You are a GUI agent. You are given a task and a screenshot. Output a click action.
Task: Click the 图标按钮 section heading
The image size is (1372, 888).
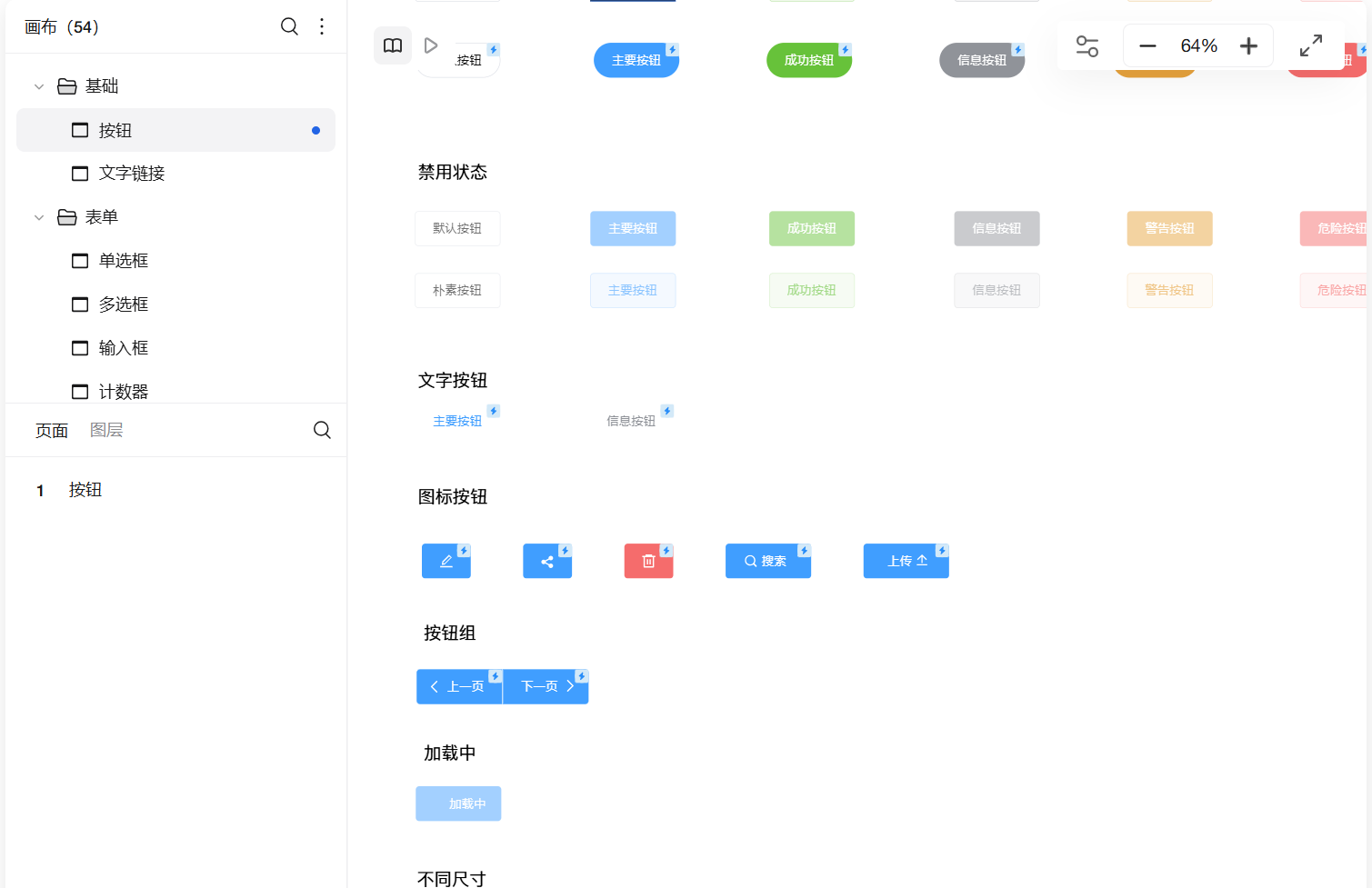click(x=453, y=497)
